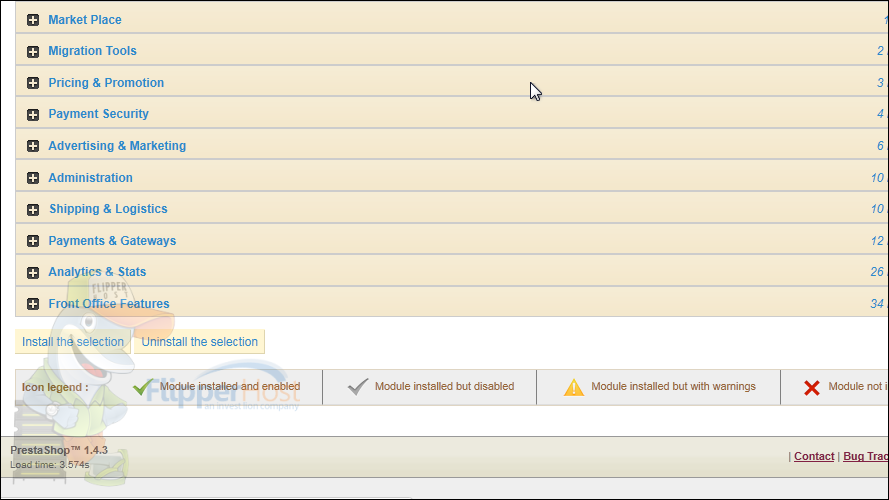Expand the Market Place plus icon

pyautogui.click(x=33, y=20)
